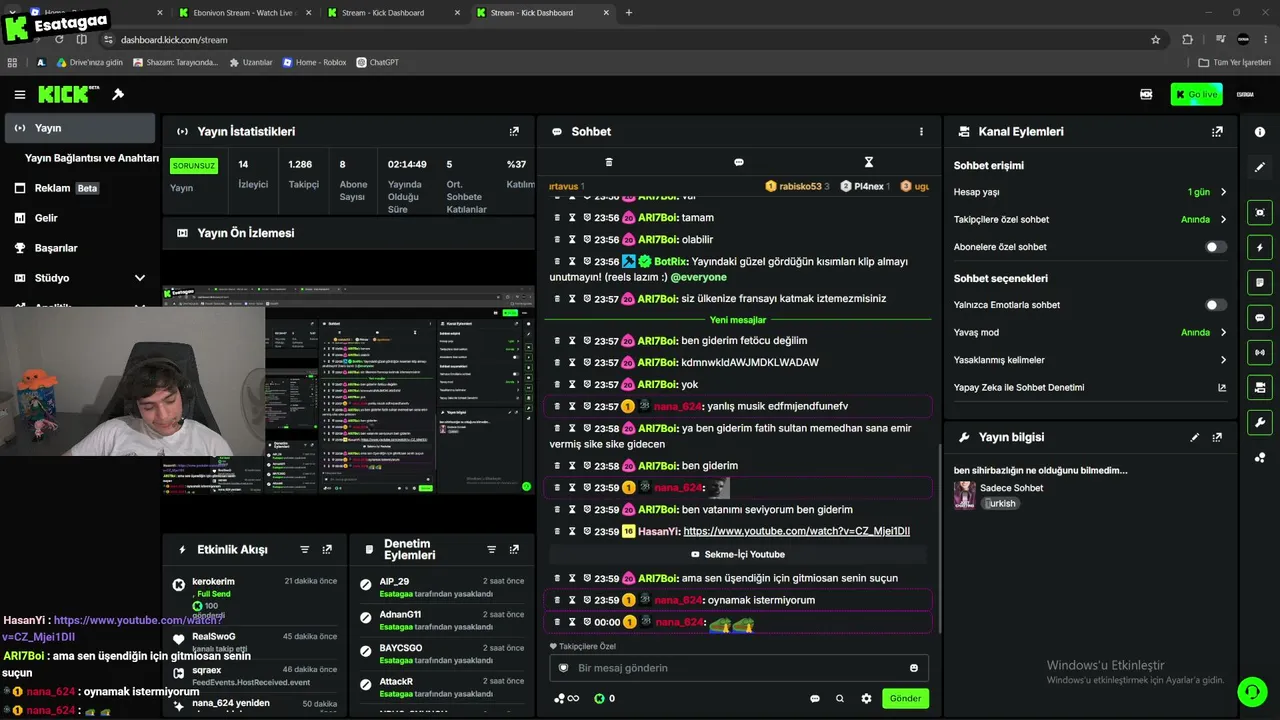
Task: Filter the Etkinlik Akışı feed
Action: click(305, 550)
